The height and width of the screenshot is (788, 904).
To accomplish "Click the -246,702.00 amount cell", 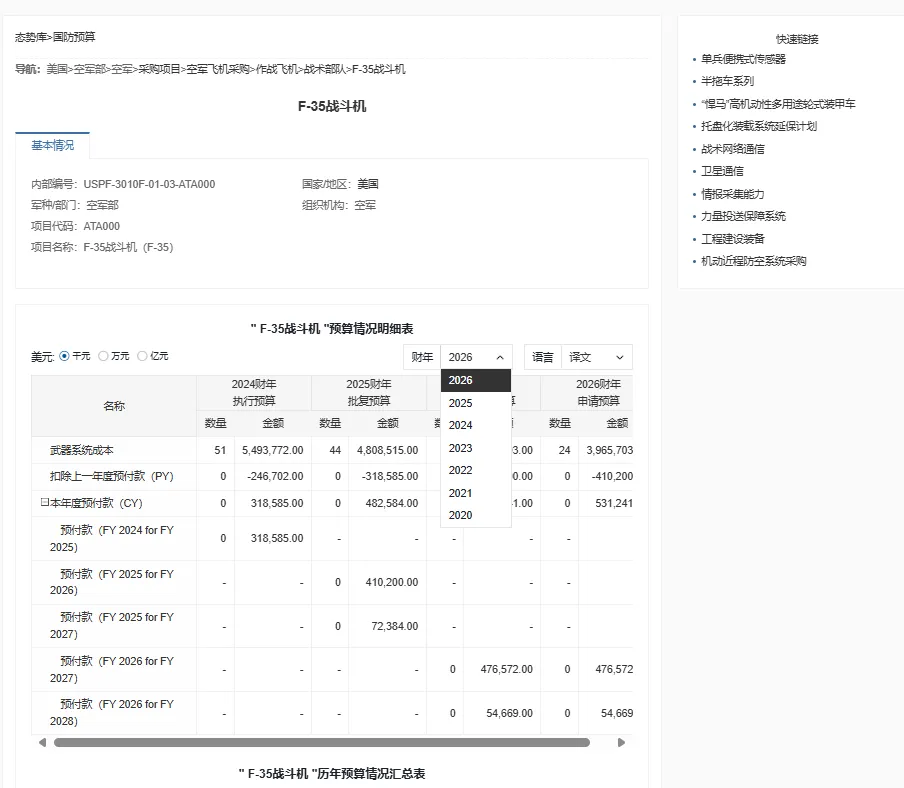I will pyautogui.click(x=273, y=476).
